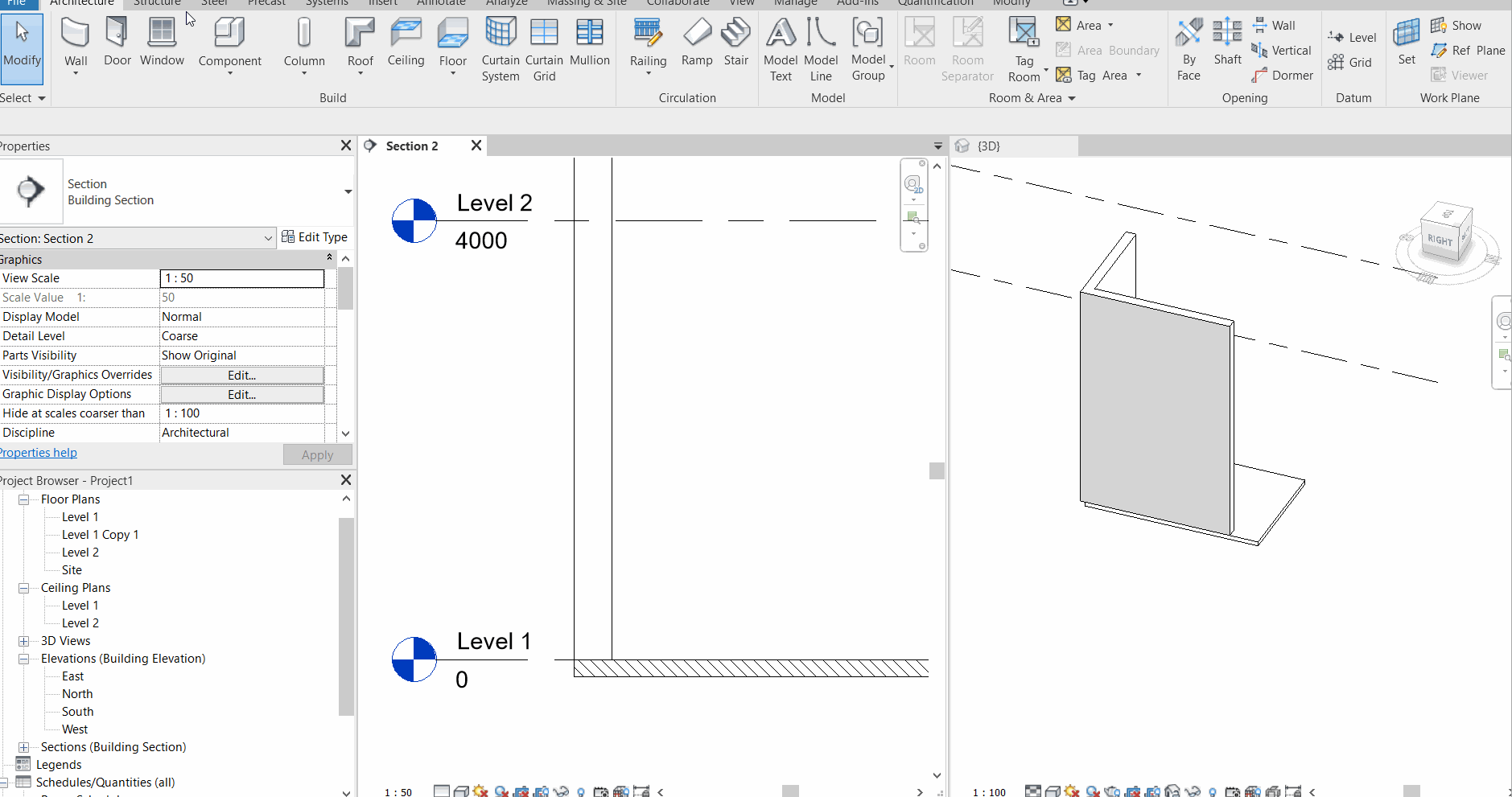Click the Edit Type button
Viewport: 1512px width, 797px height.
tap(315, 236)
